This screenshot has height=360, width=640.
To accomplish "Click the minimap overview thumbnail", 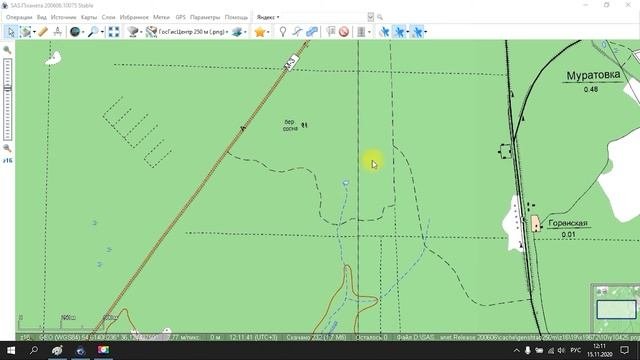I will (616, 308).
